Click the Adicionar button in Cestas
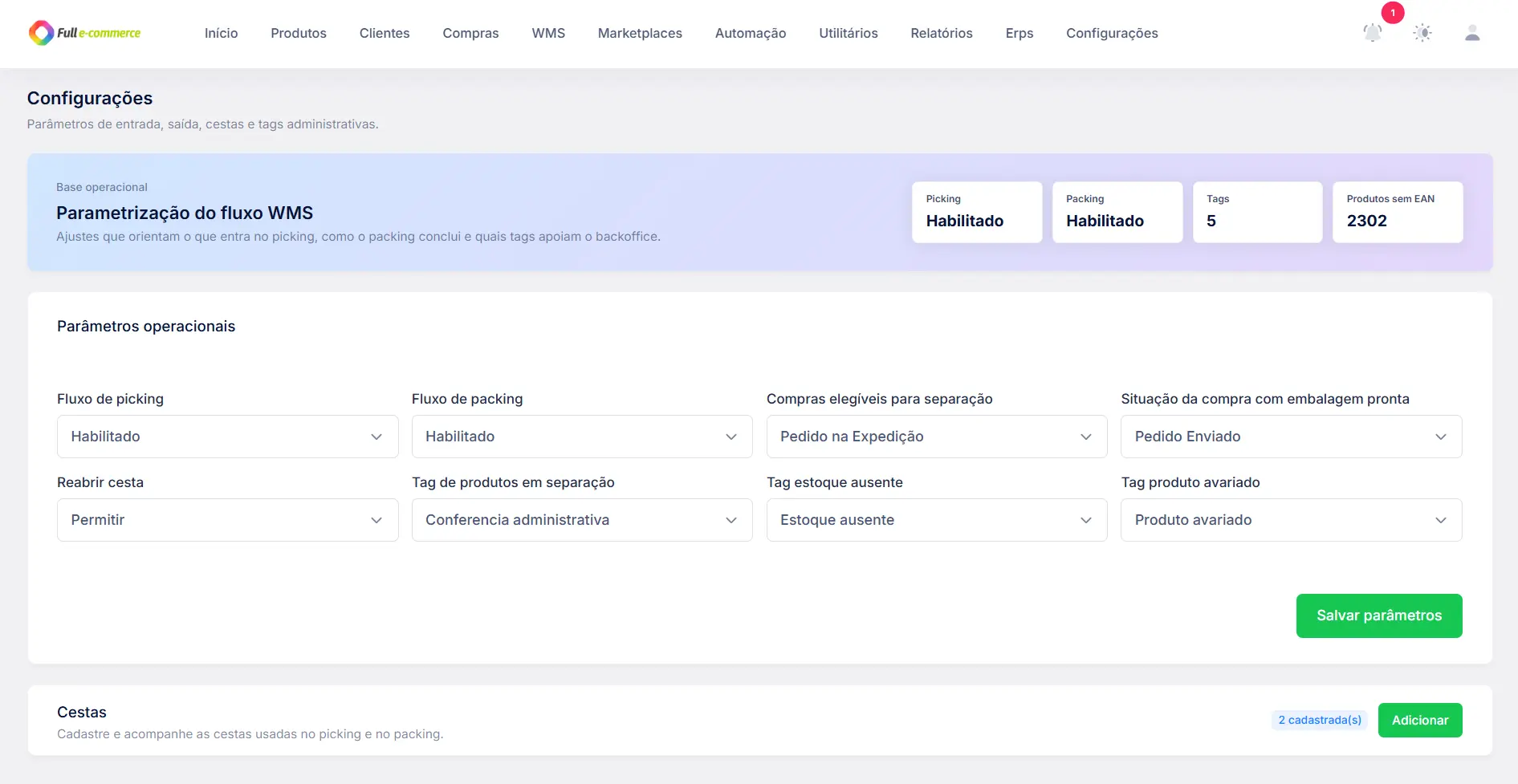The height and width of the screenshot is (784, 1518). 1420,720
